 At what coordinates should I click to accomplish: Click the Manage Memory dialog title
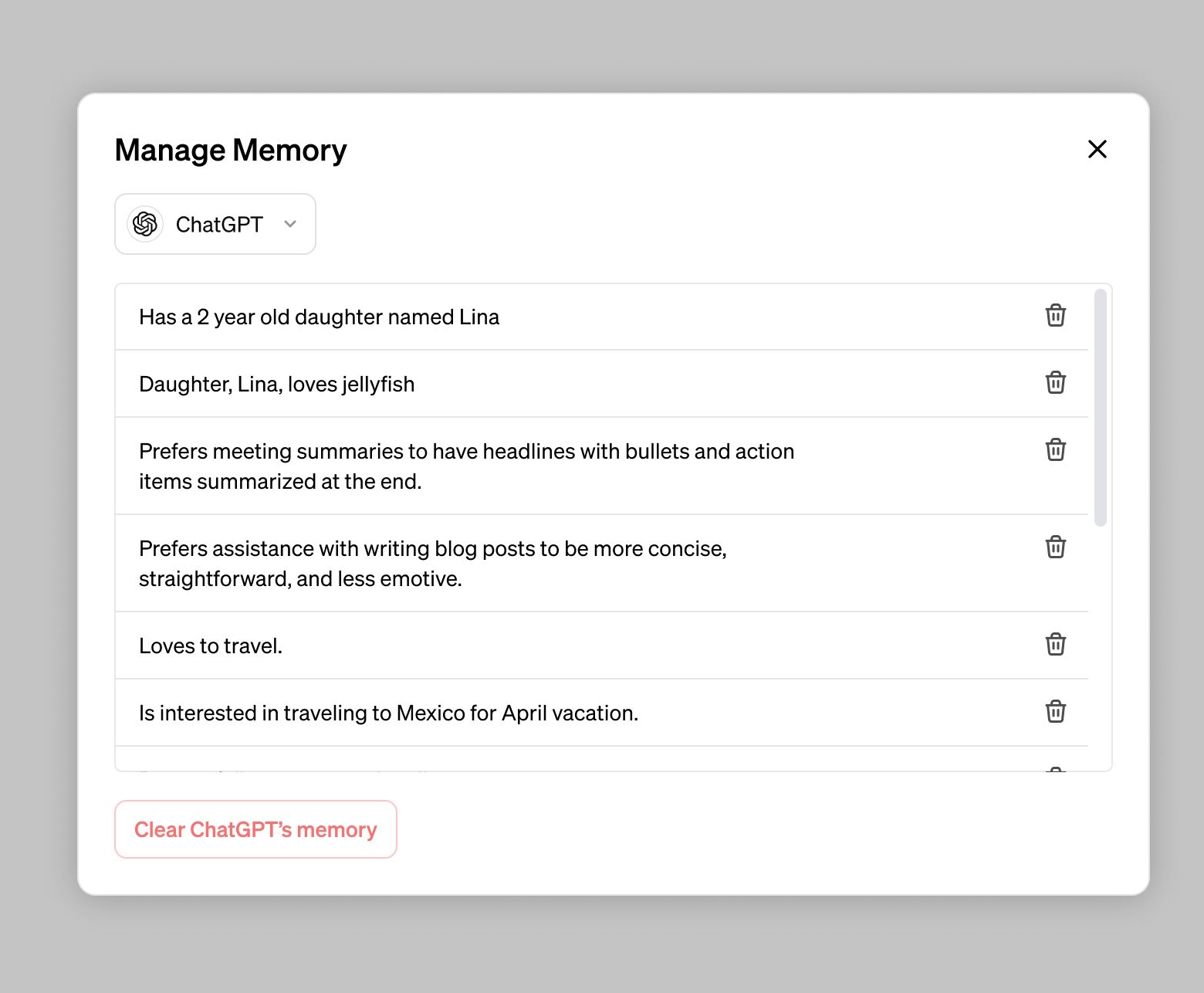(231, 151)
